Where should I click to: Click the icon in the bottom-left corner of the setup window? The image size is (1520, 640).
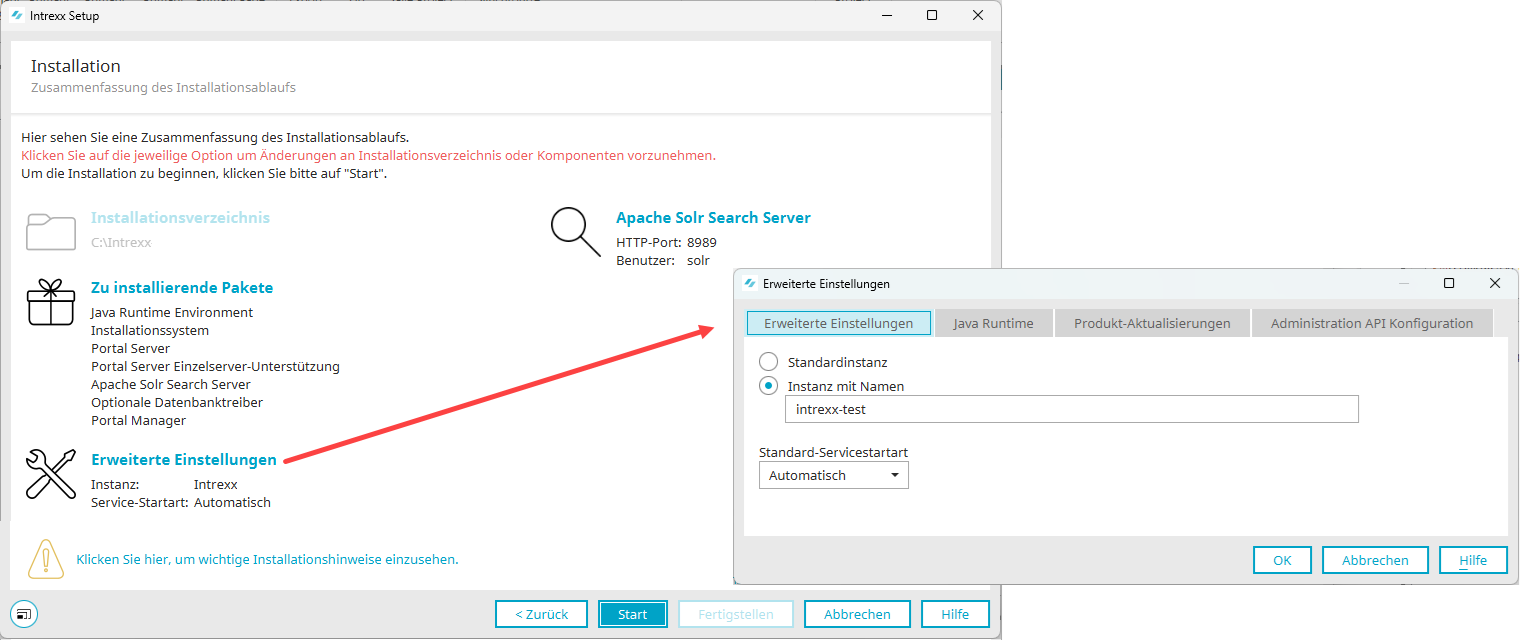point(25,613)
